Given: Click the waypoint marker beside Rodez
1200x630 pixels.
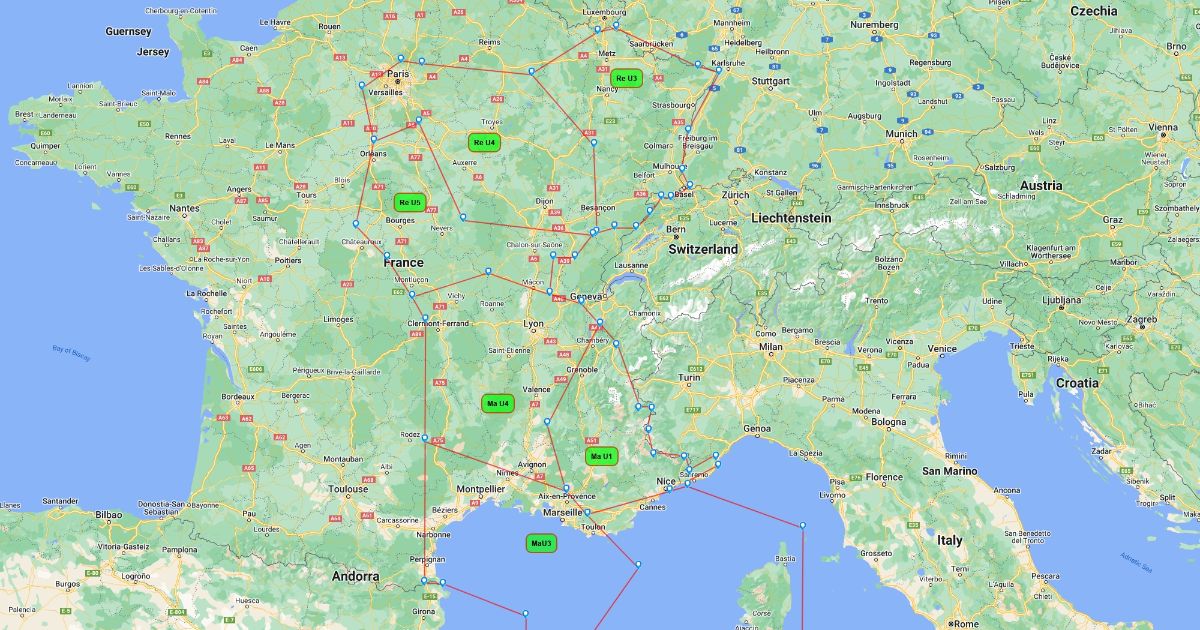Looking at the screenshot, I should point(425,438).
